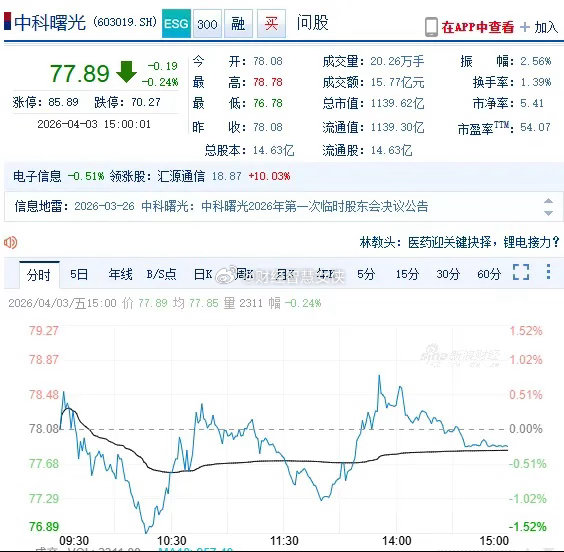Open 在APP中查看 link
564x552 pixels.
coord(478,27)
